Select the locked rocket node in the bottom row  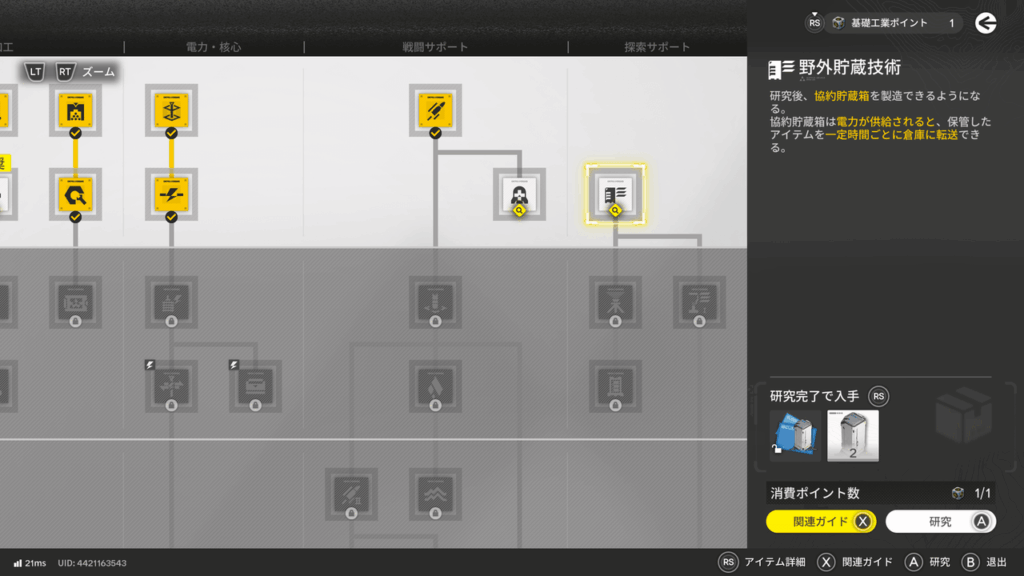(x=351, y=494)
